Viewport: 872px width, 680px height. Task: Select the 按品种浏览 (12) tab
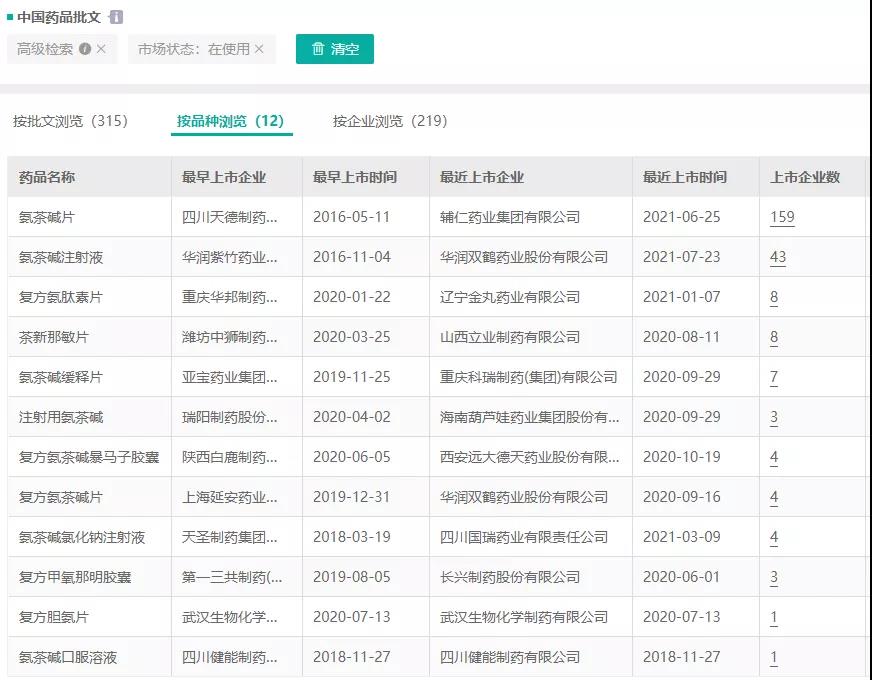tap(231, 121)
